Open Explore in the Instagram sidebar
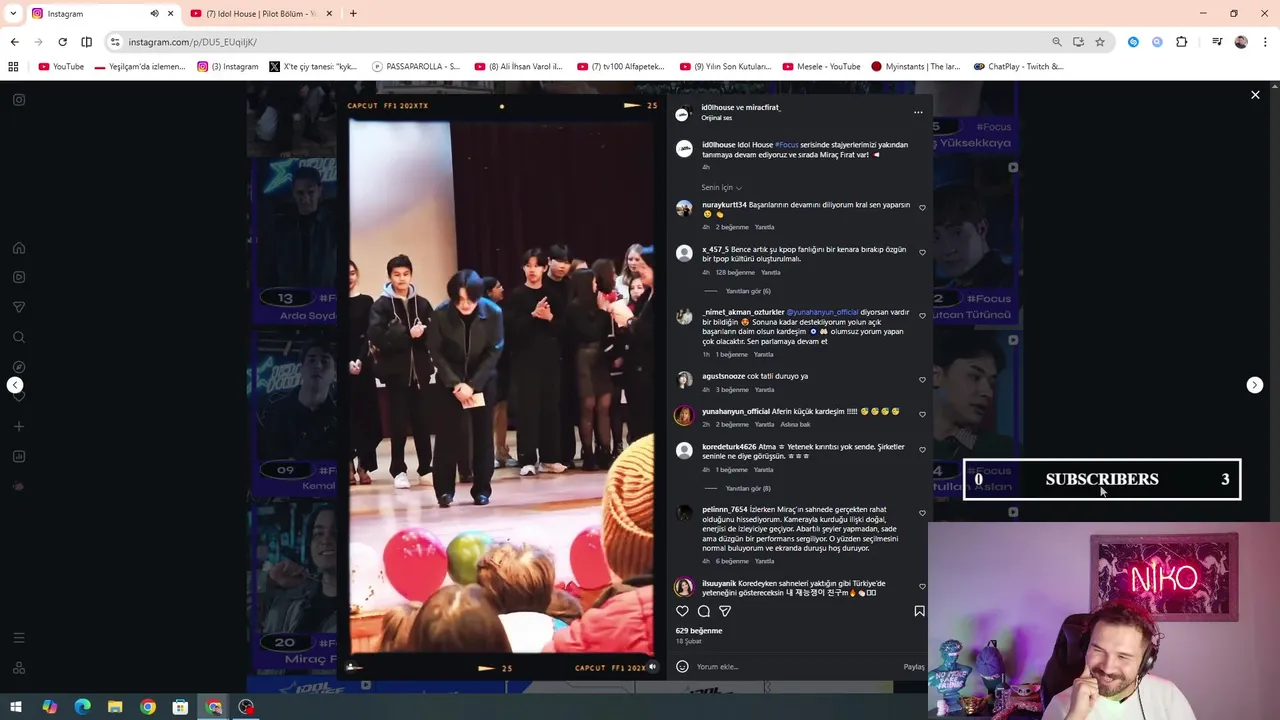 (19, 367)
